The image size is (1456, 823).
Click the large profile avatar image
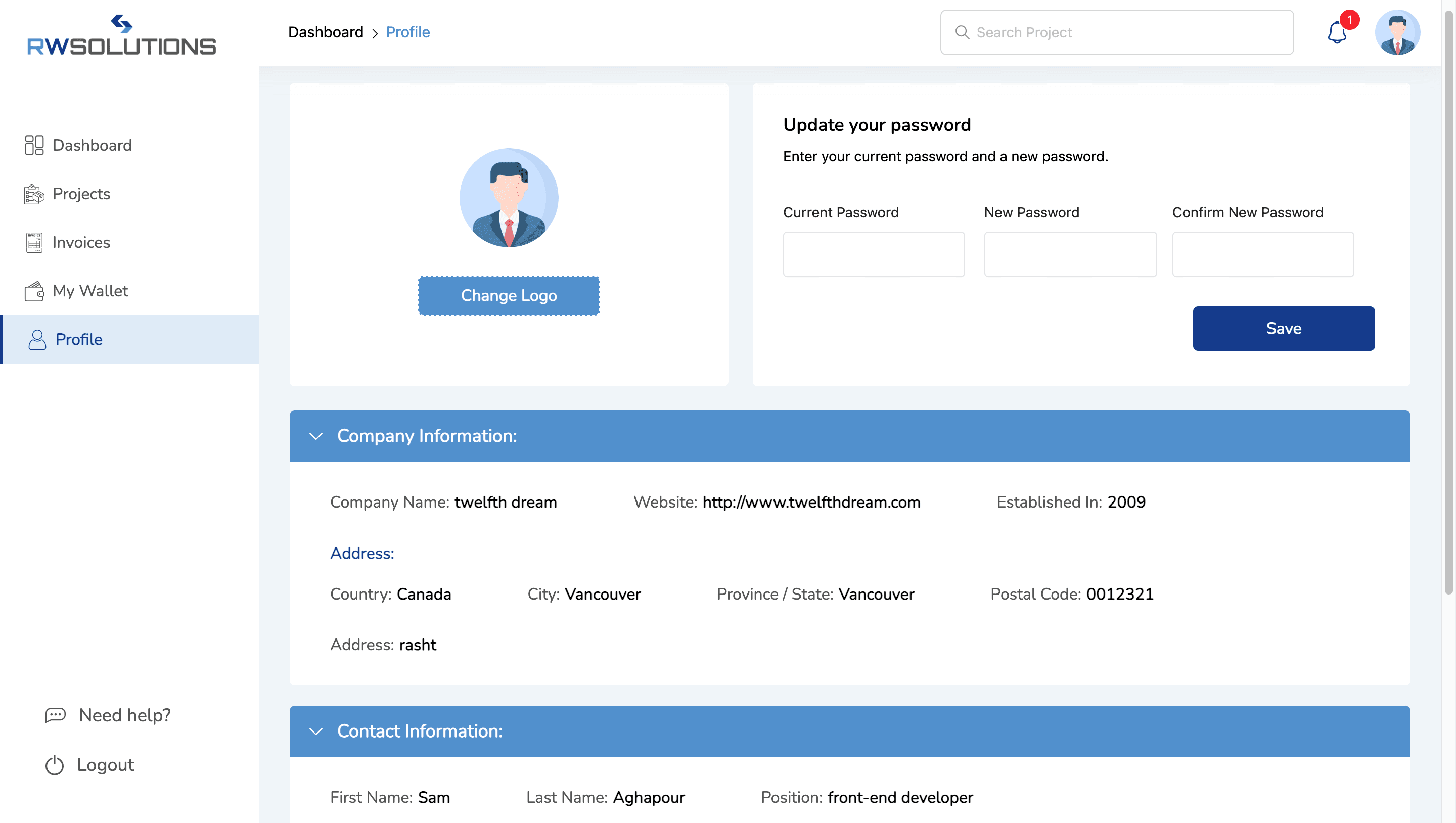coord(509,198)
